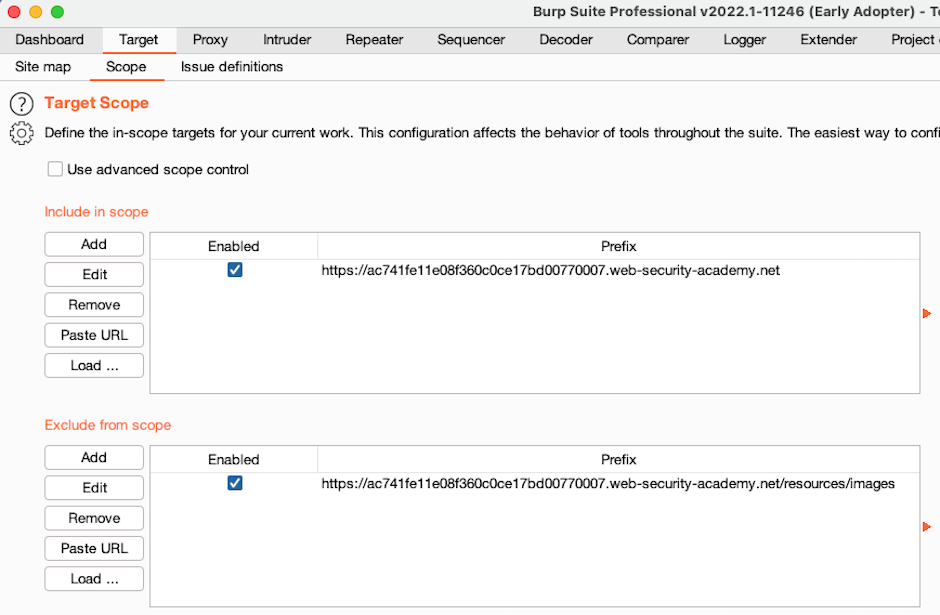Click Add under Include in scope
This screenshot has height=615, width=940.
pos(94,245)
